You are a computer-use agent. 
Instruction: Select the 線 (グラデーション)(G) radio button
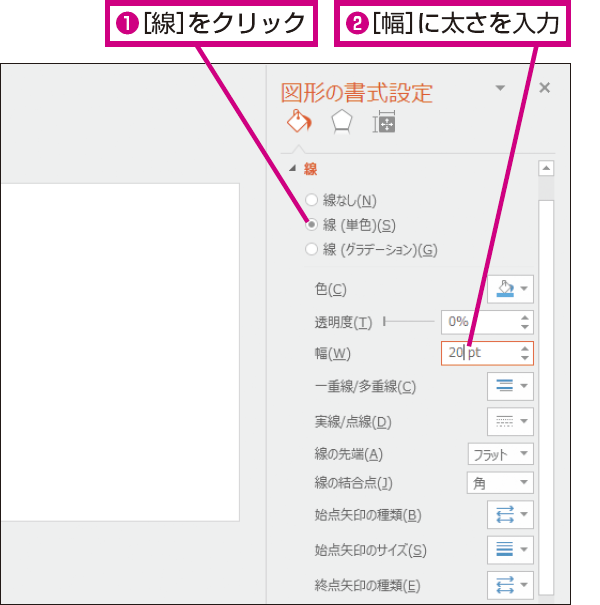pyautogui.click(x=311, y=249)
